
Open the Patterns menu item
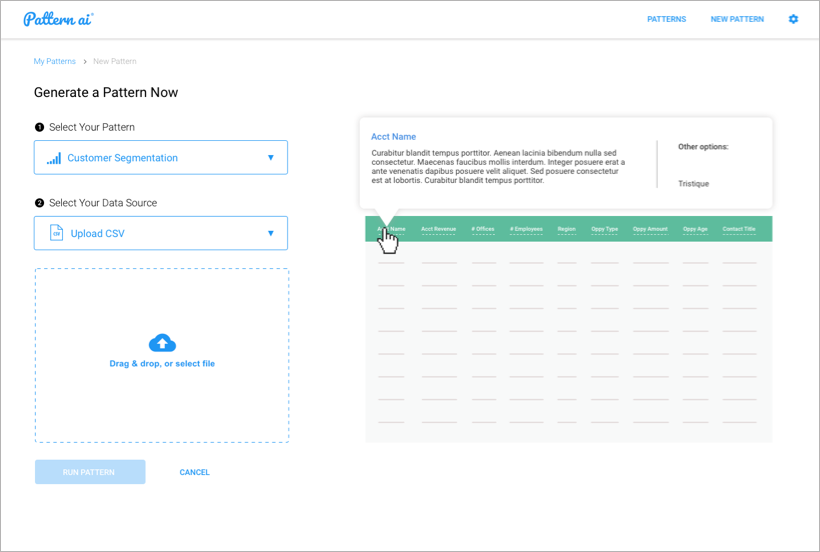[666, 19]
